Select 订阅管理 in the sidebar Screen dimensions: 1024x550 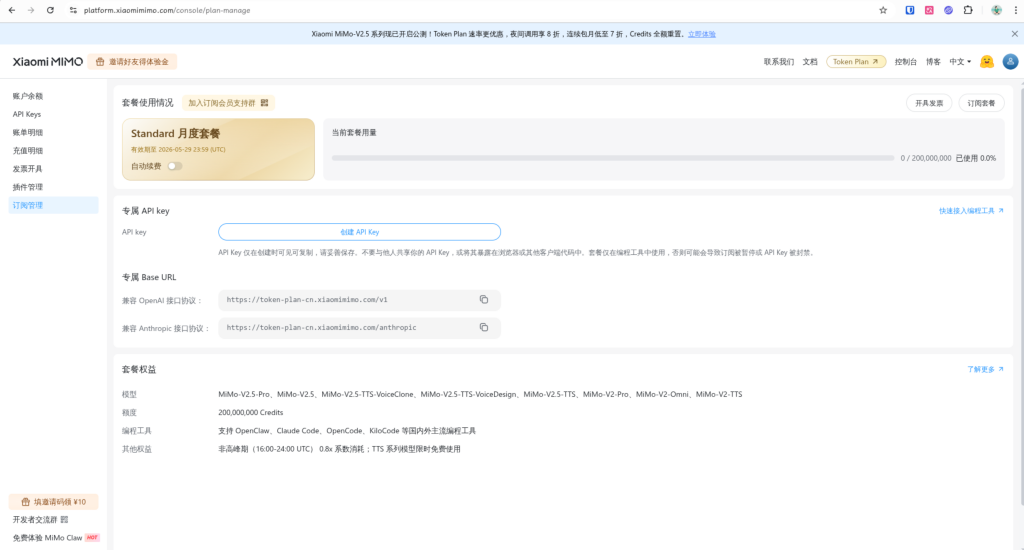tap(54, 205)
